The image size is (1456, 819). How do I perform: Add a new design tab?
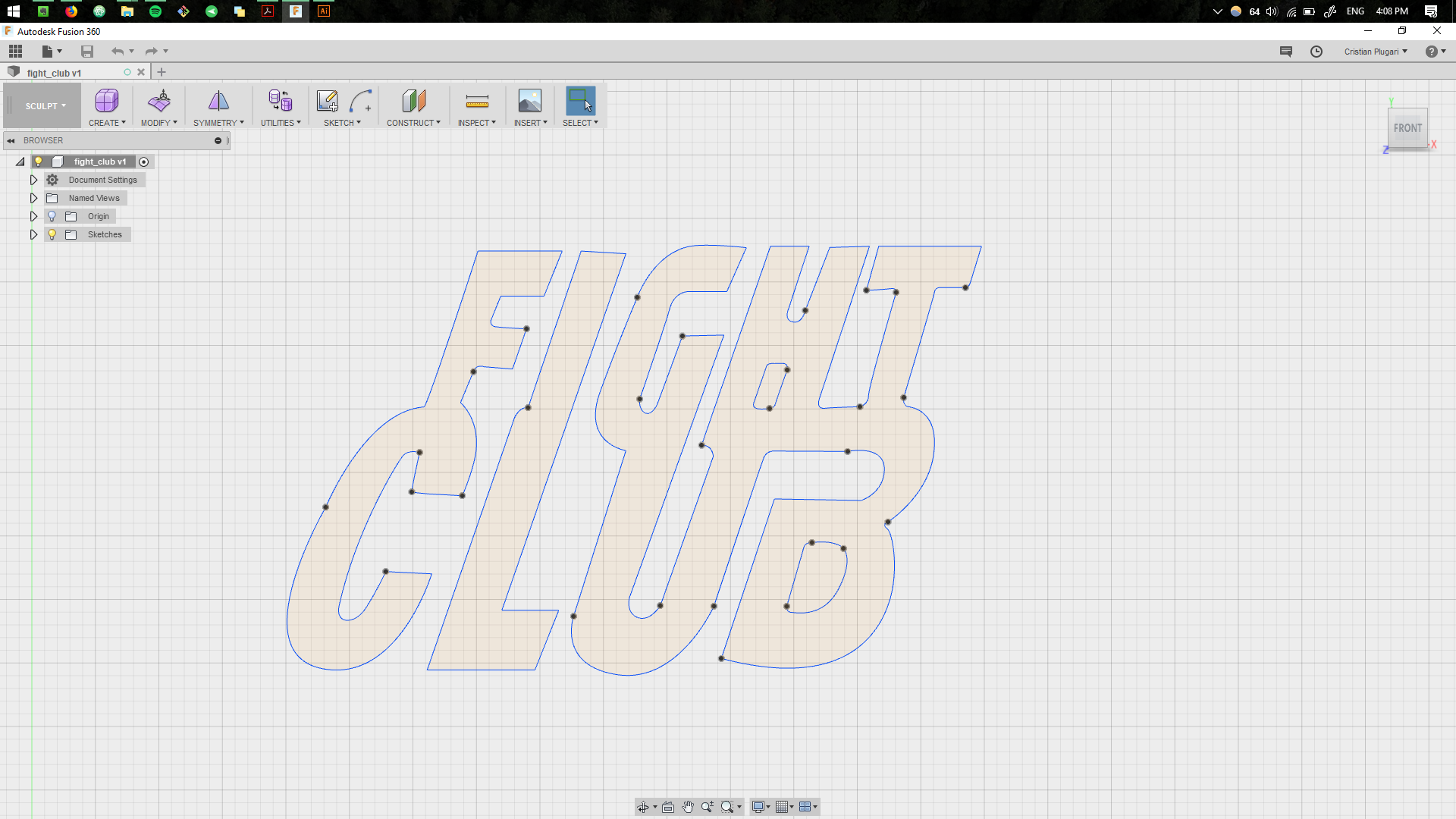pyautogui.click(x=162, y=72)
